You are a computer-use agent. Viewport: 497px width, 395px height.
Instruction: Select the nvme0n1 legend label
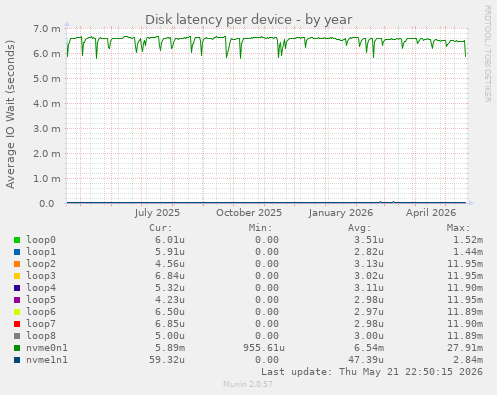(x=47, y=348)
